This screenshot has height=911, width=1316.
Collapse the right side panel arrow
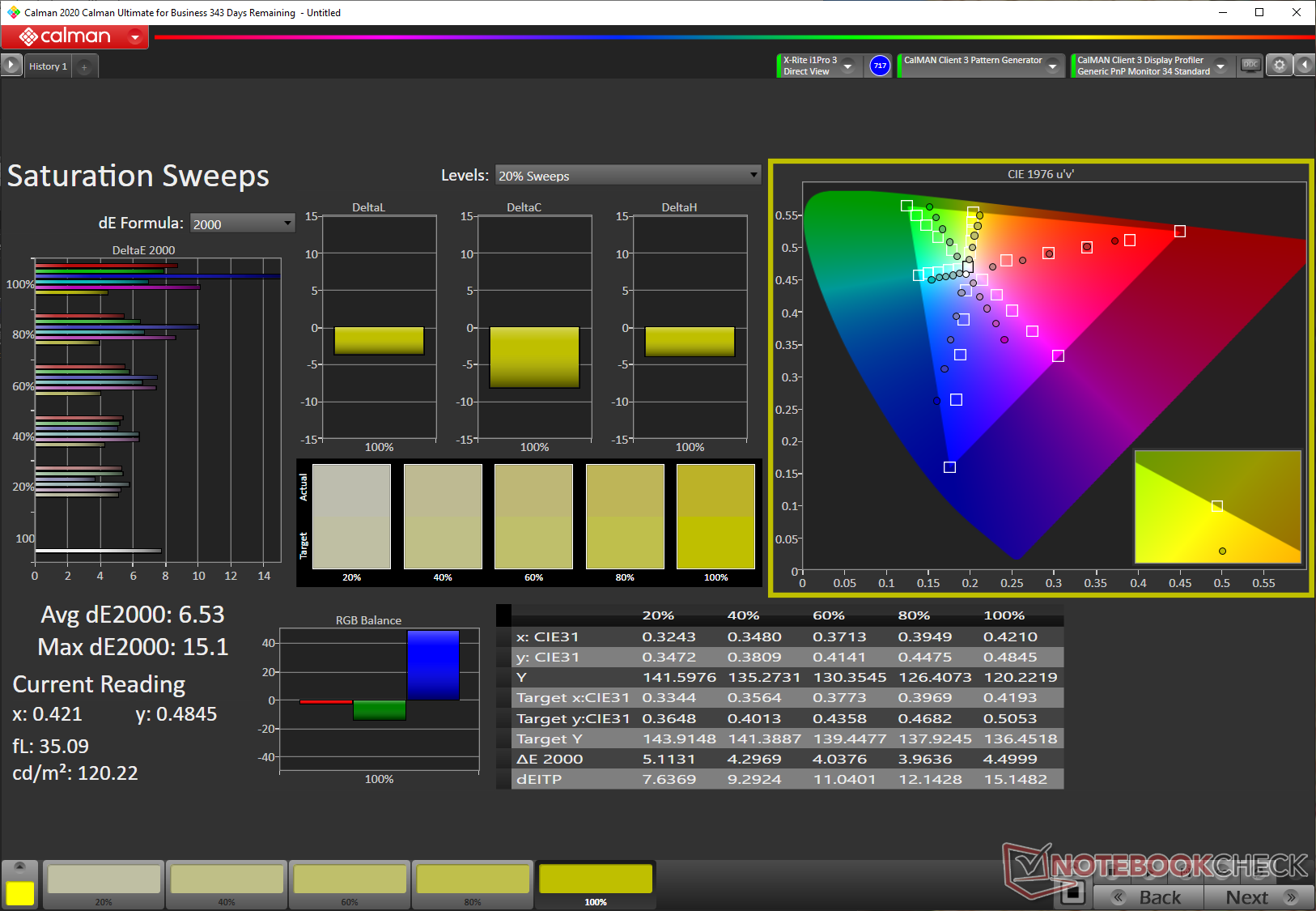(1305, 66)
